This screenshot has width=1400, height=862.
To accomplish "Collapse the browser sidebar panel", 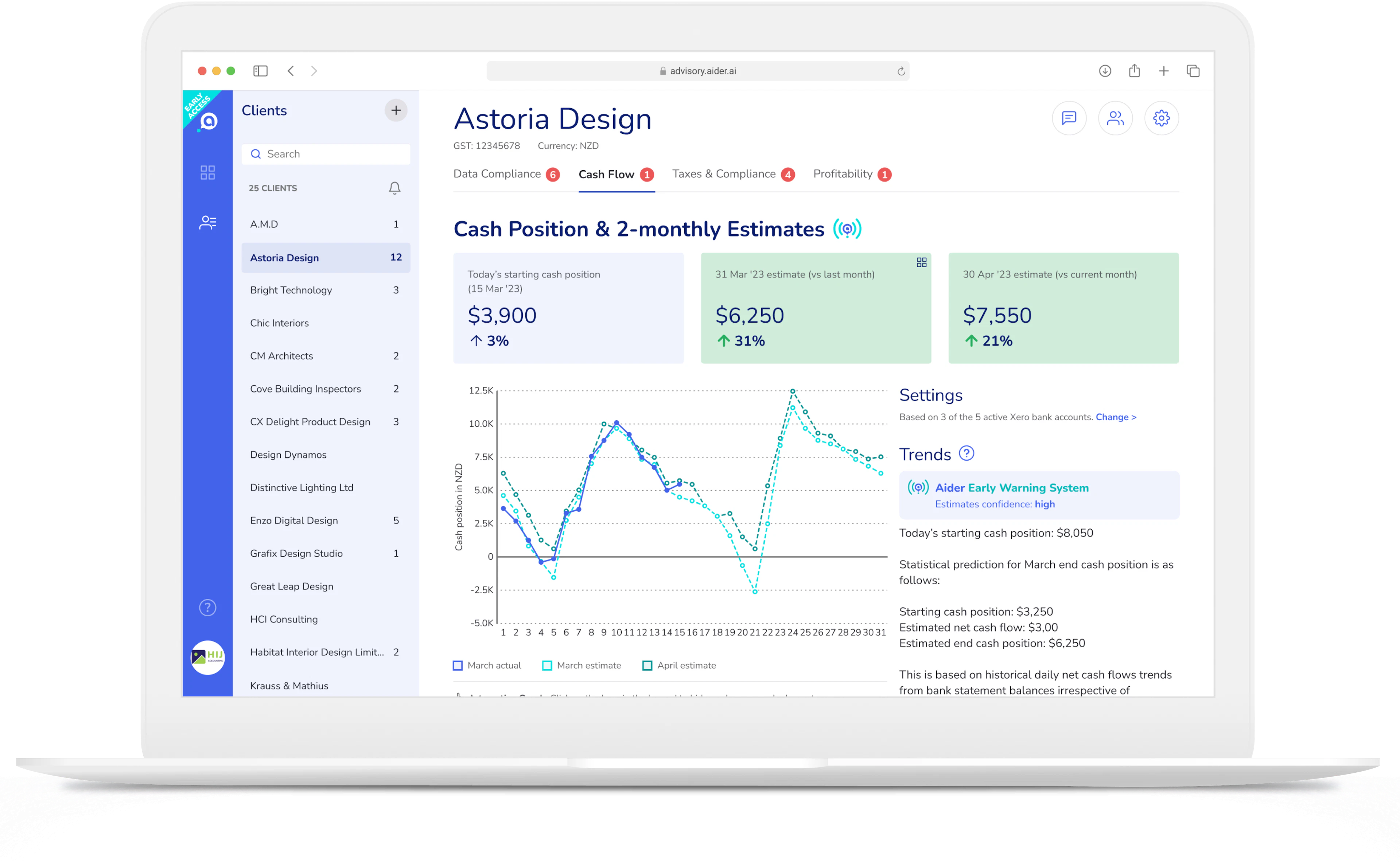I will point(260,70).
